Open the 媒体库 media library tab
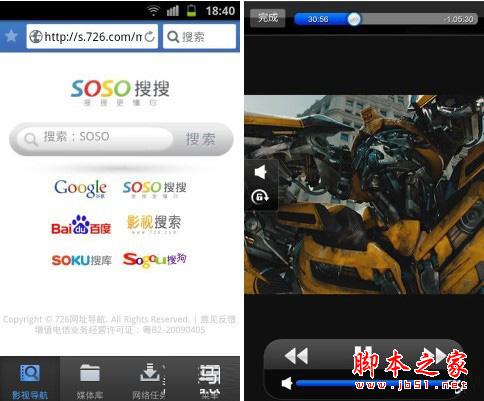 pyautogui.click(x=90, y=380)
